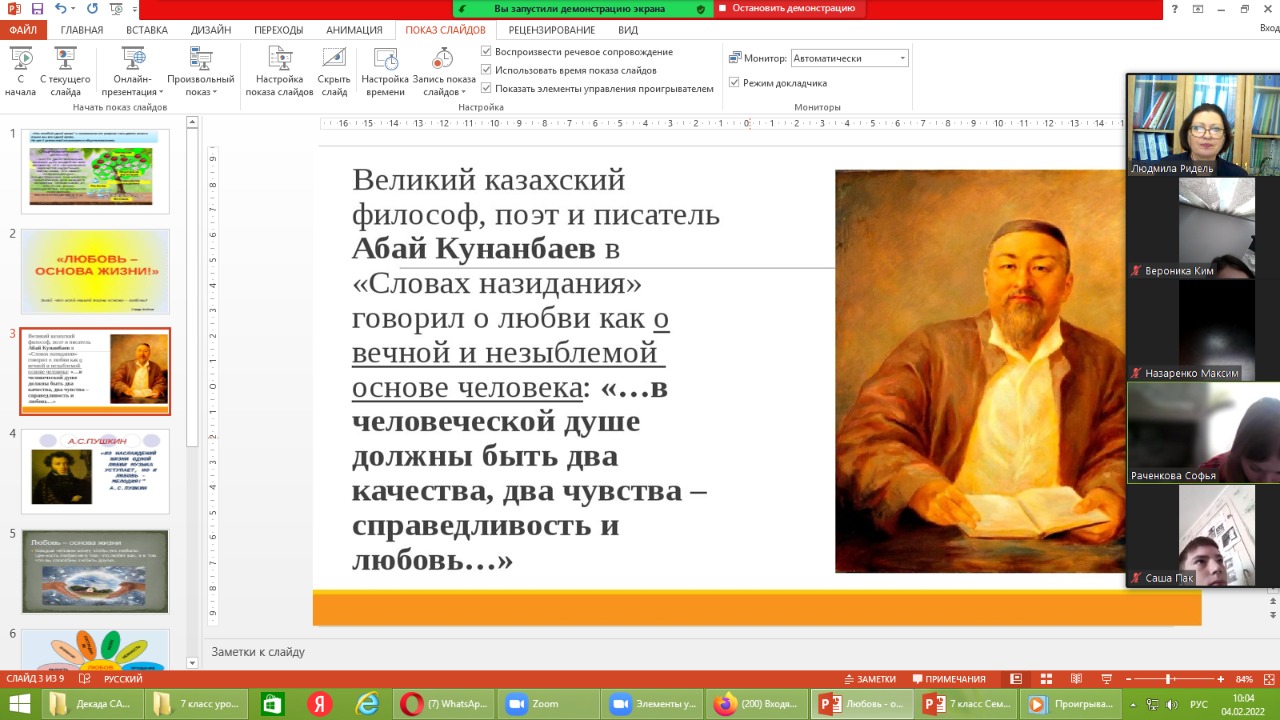
Task: Click the Undo arrow icon
Action: (x=61, y=9)
